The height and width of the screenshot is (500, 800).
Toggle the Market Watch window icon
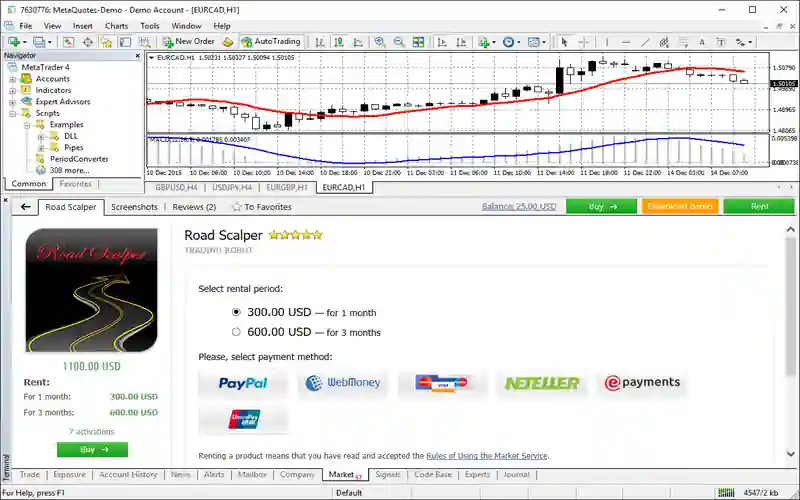click(68, 42)
